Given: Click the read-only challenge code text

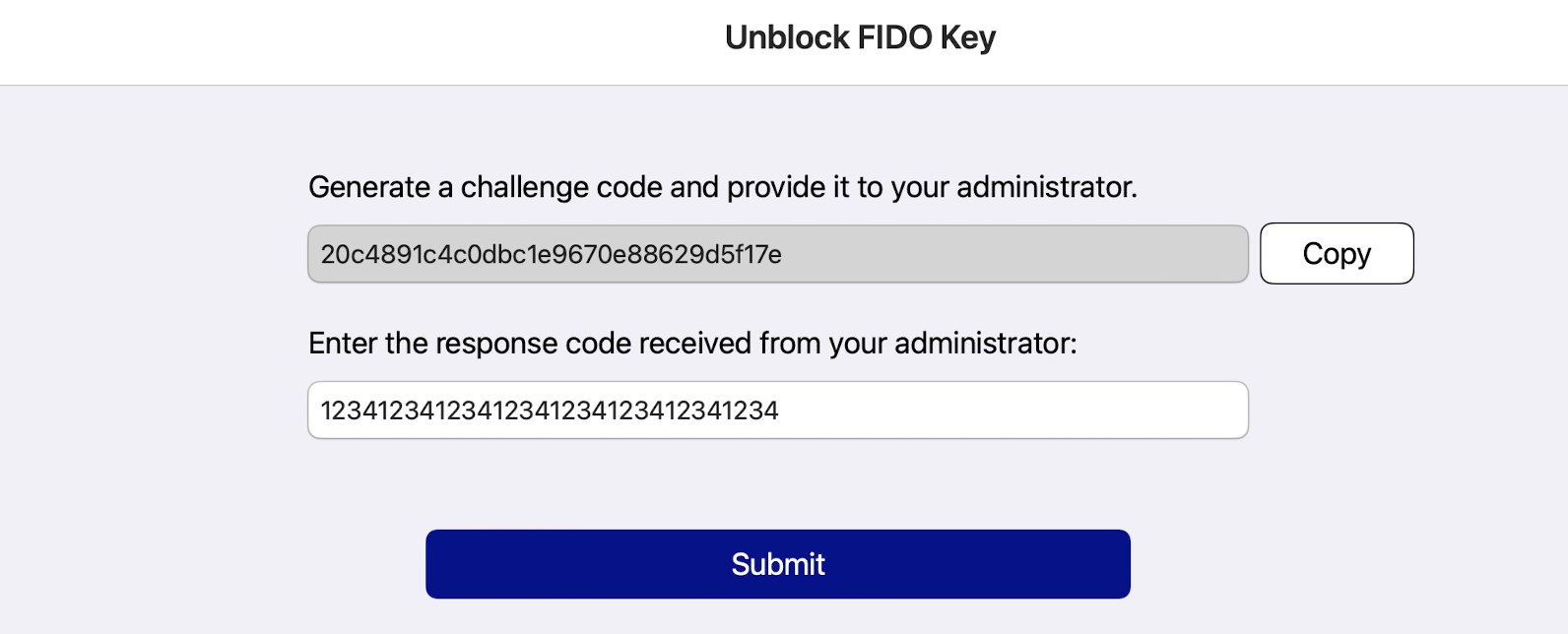Looking at the screenshot, I should pos(552,254).
